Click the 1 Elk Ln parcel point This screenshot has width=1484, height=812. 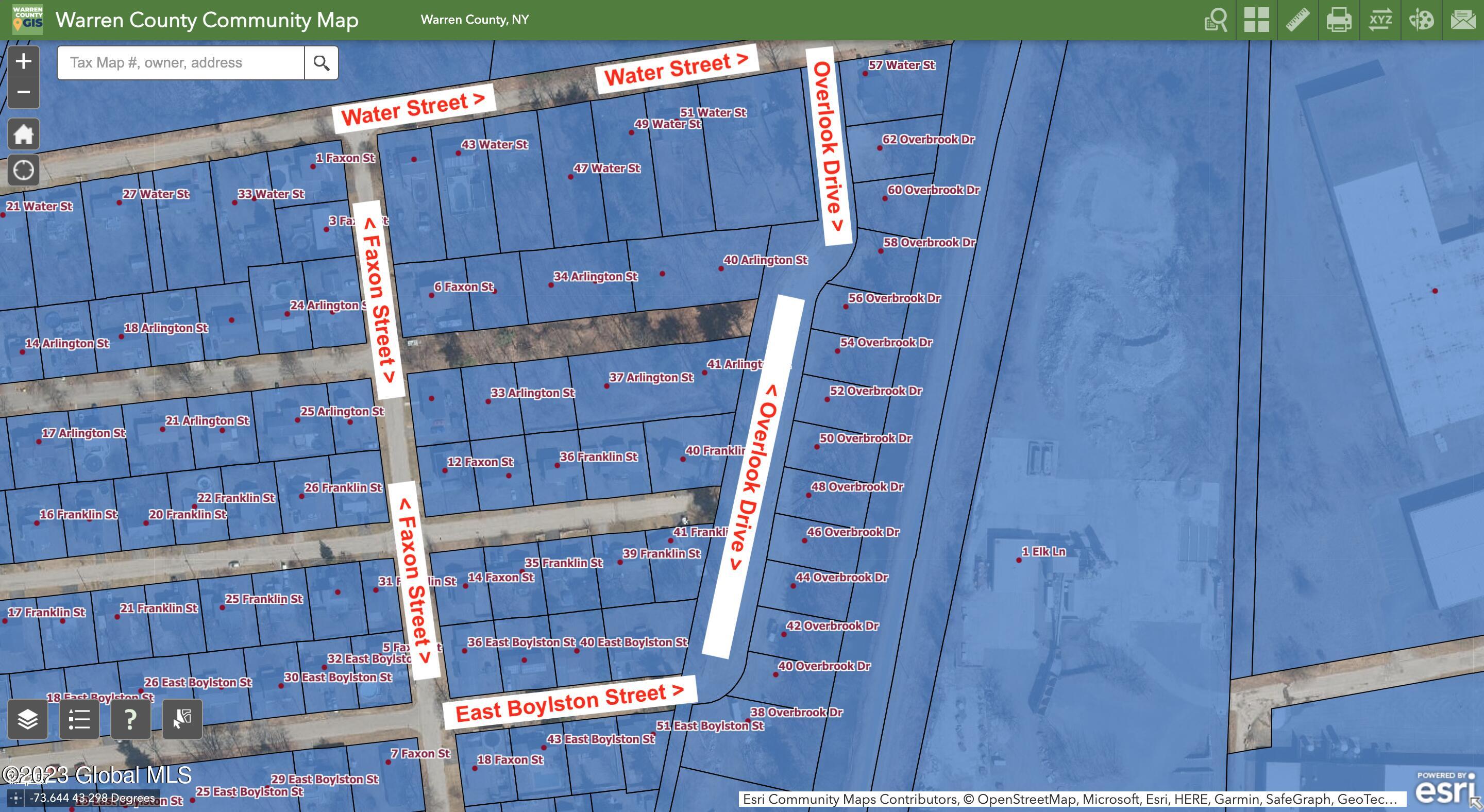tap(1019, 560)
